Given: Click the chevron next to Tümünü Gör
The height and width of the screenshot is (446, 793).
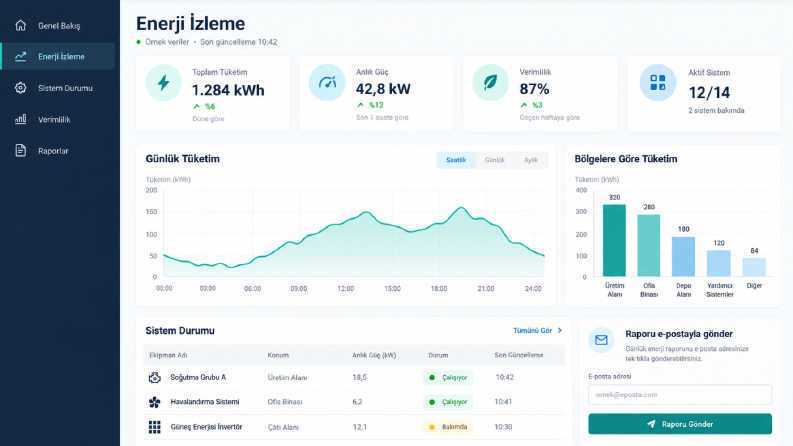Looking at the screenshot, I should [560, 330].
